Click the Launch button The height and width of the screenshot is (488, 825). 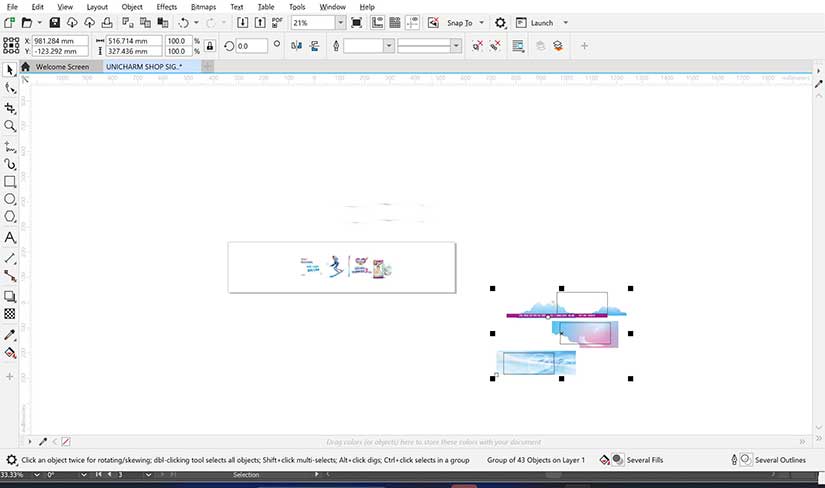click(536, 23)
